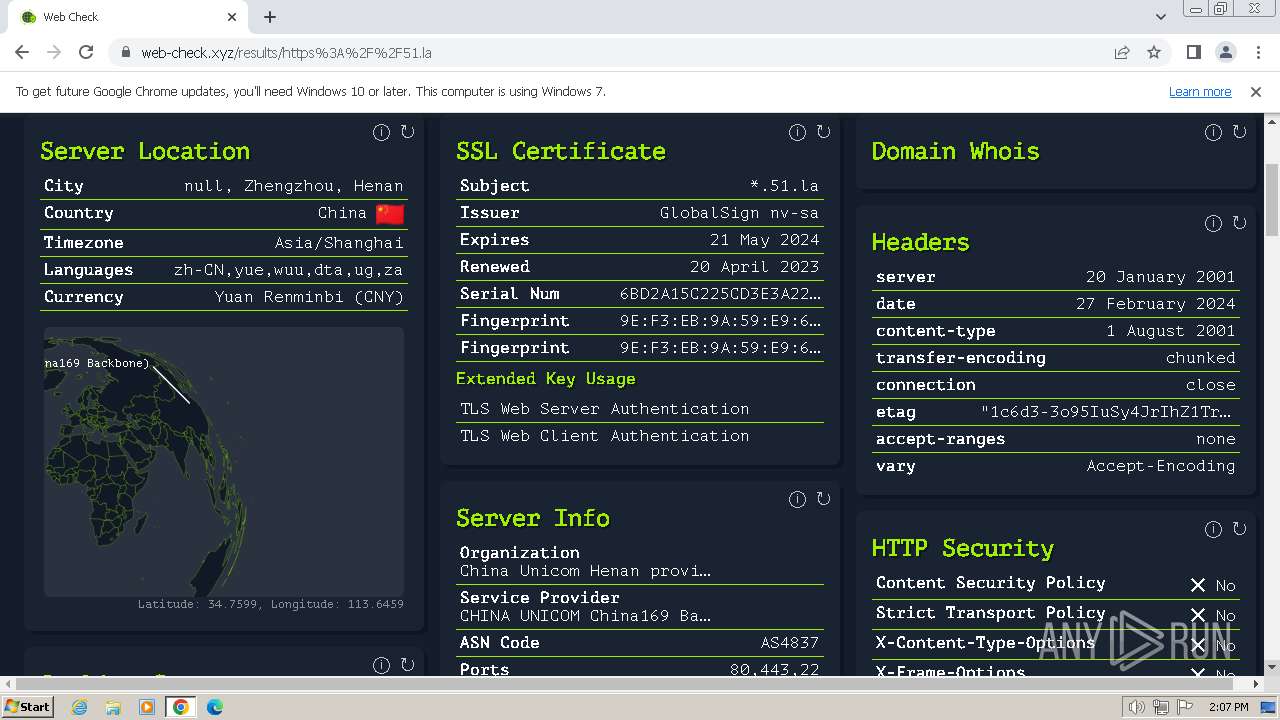1280x720 pixels.
Task: Open the tab search dropdown arrow
Action: click(x=1160, y=17)
